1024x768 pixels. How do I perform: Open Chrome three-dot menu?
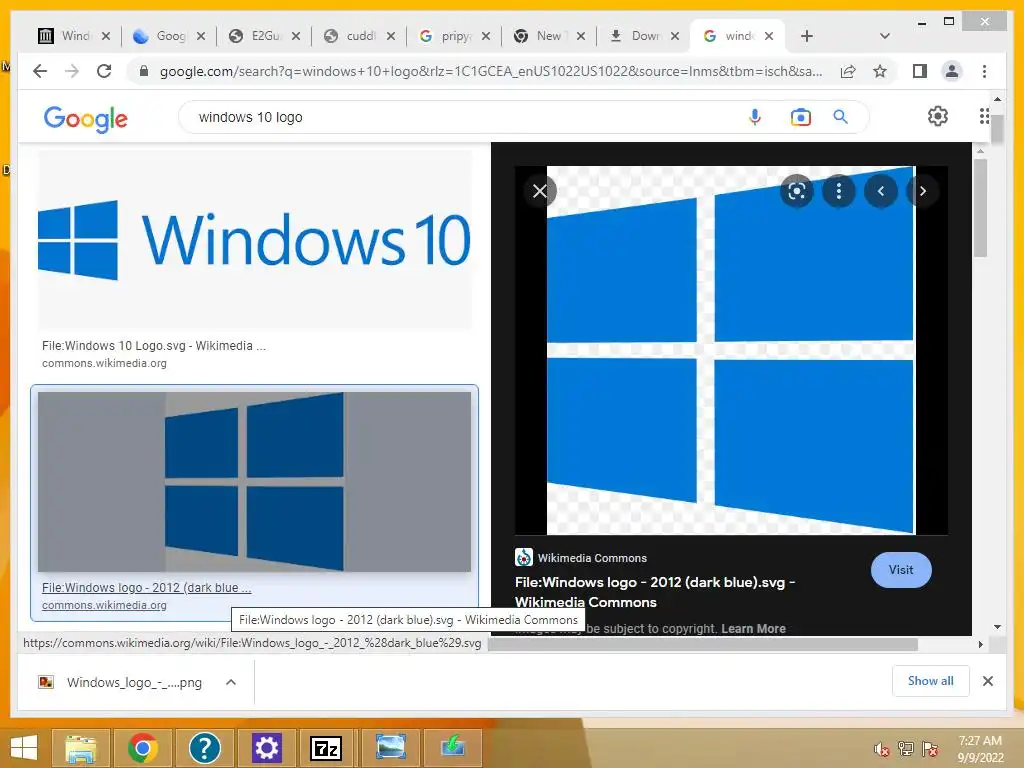pos(984,71)
